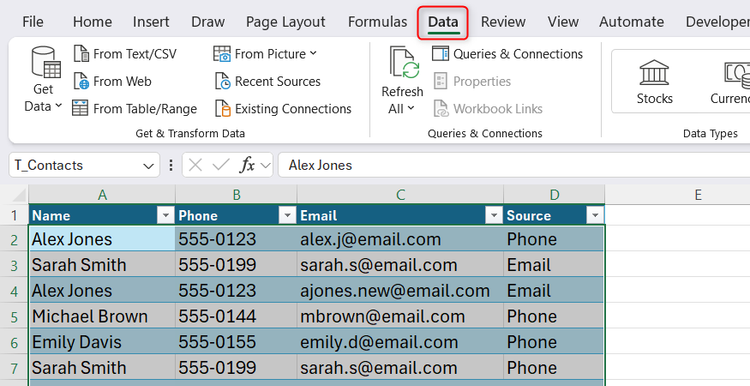Open the Phone column filter dropdown
Image resolution: width=750 pixels, height=386 pixels.
coord(287,216)
